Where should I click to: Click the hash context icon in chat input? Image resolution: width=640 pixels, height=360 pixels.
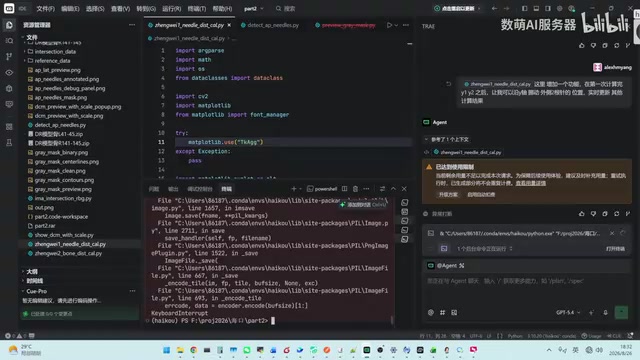click(x=442, y=312)
